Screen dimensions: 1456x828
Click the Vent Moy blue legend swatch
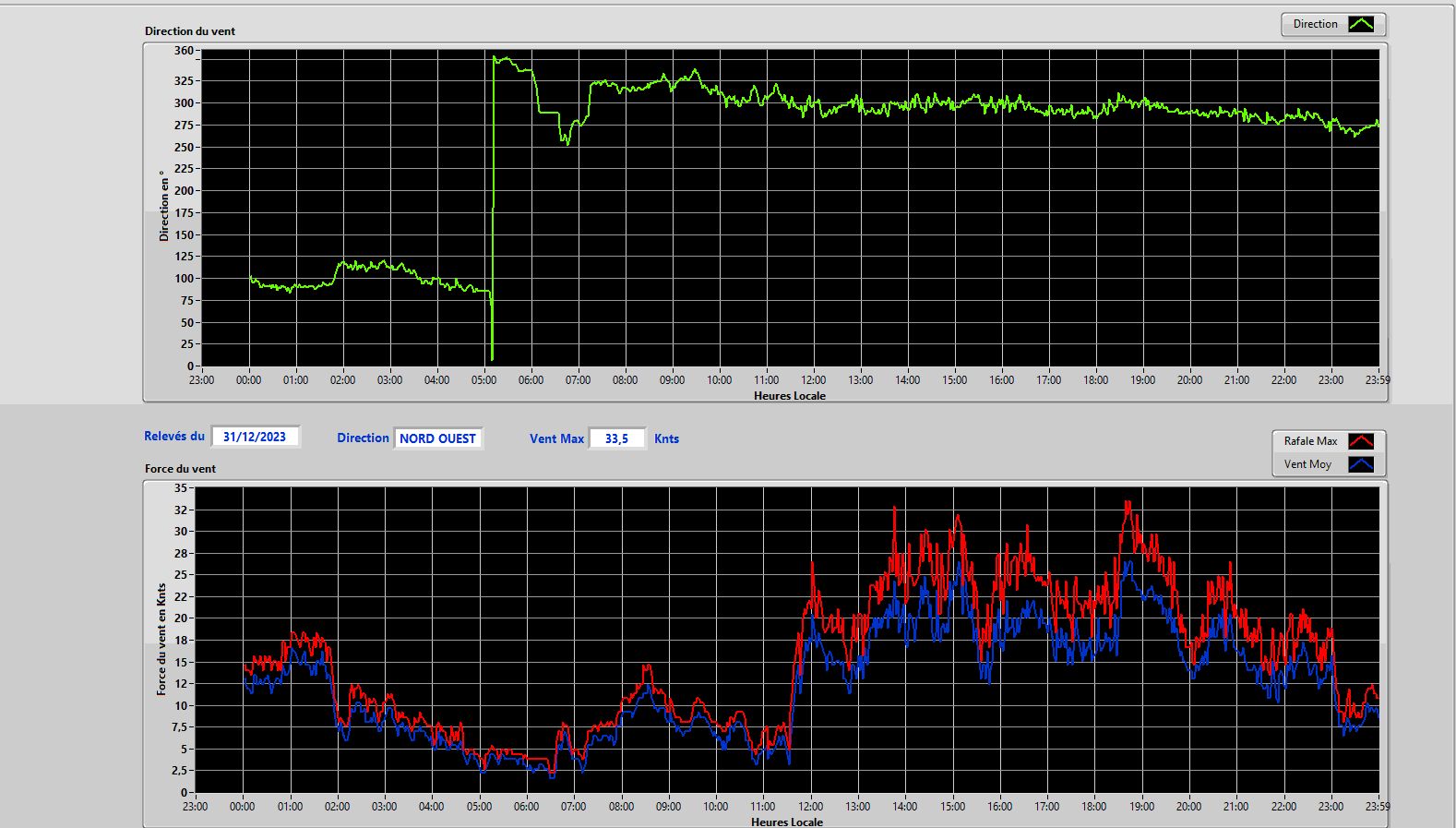[1361, 464]
